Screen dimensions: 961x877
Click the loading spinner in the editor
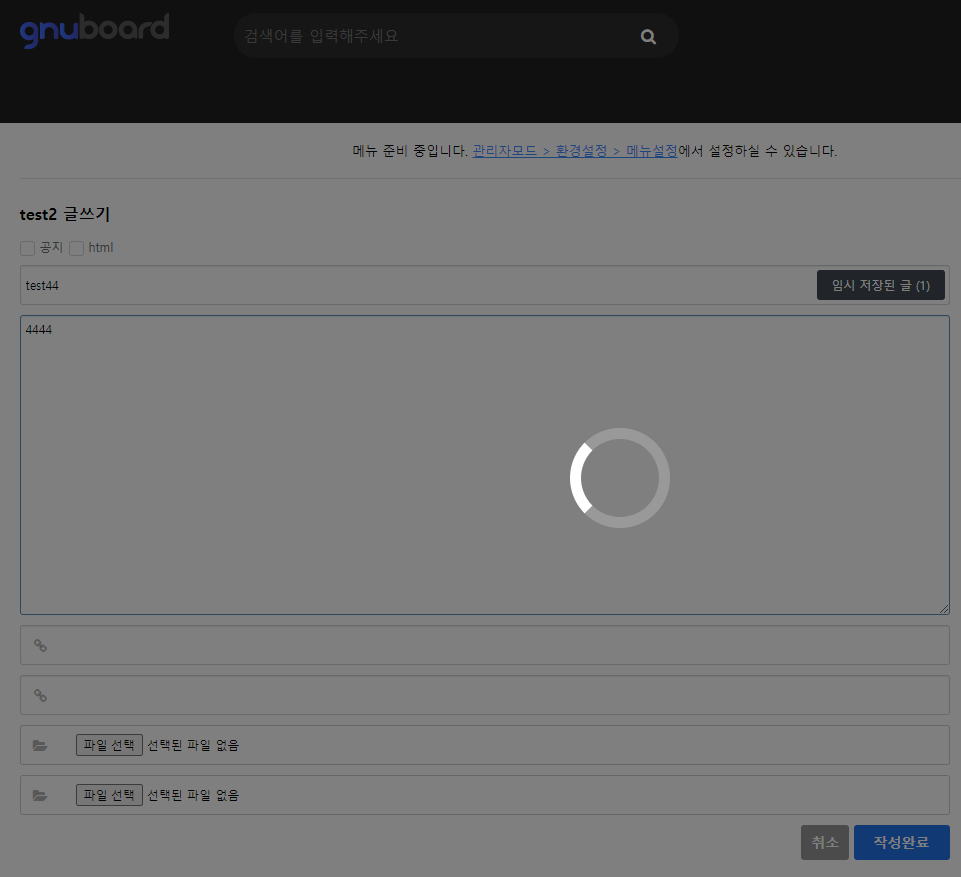coord(619,478)
